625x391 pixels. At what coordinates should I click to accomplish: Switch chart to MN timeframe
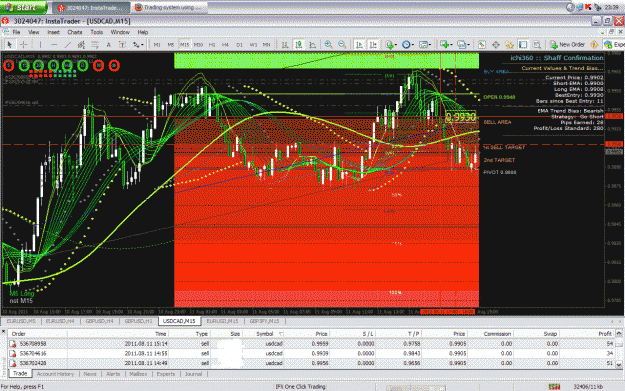(266, 45)
